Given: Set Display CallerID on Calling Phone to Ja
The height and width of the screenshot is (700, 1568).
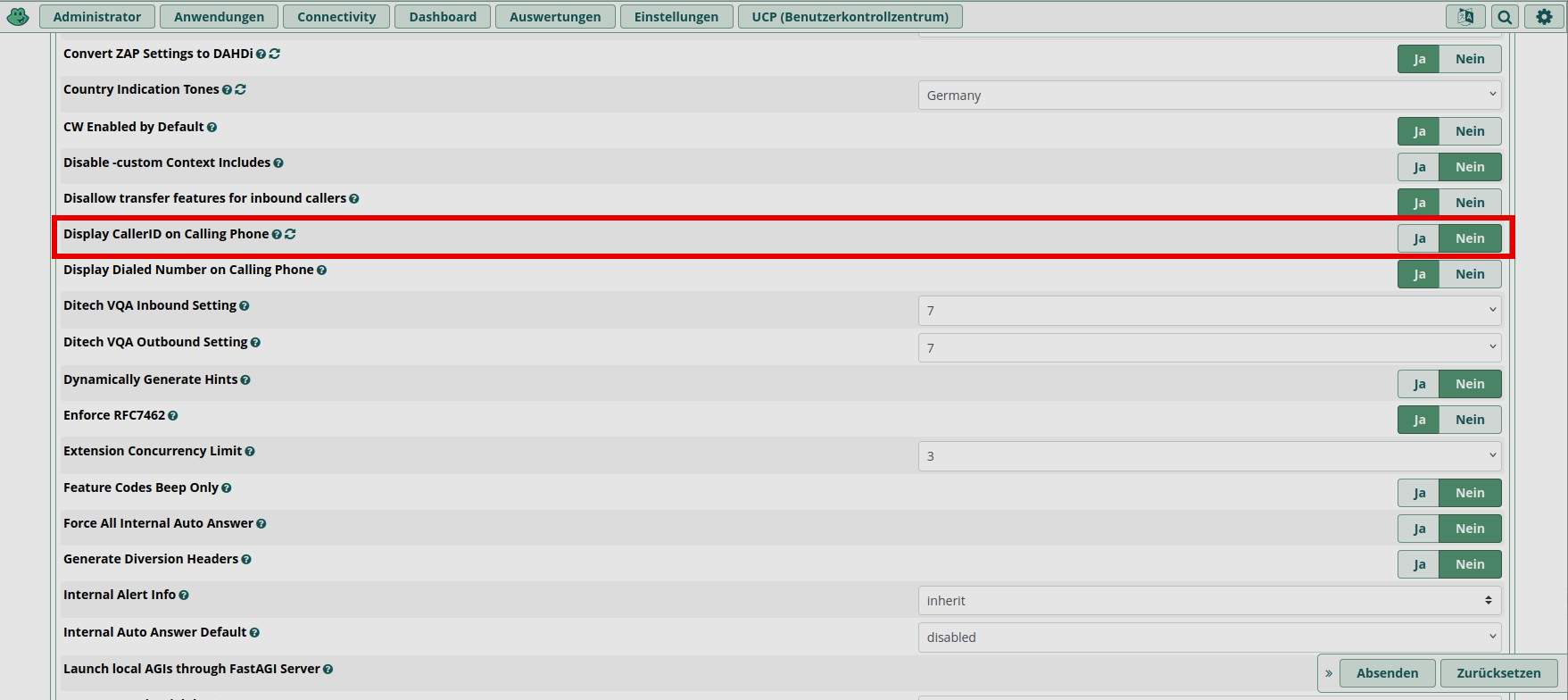Looking at the screenshot, I should point(1419,238).
